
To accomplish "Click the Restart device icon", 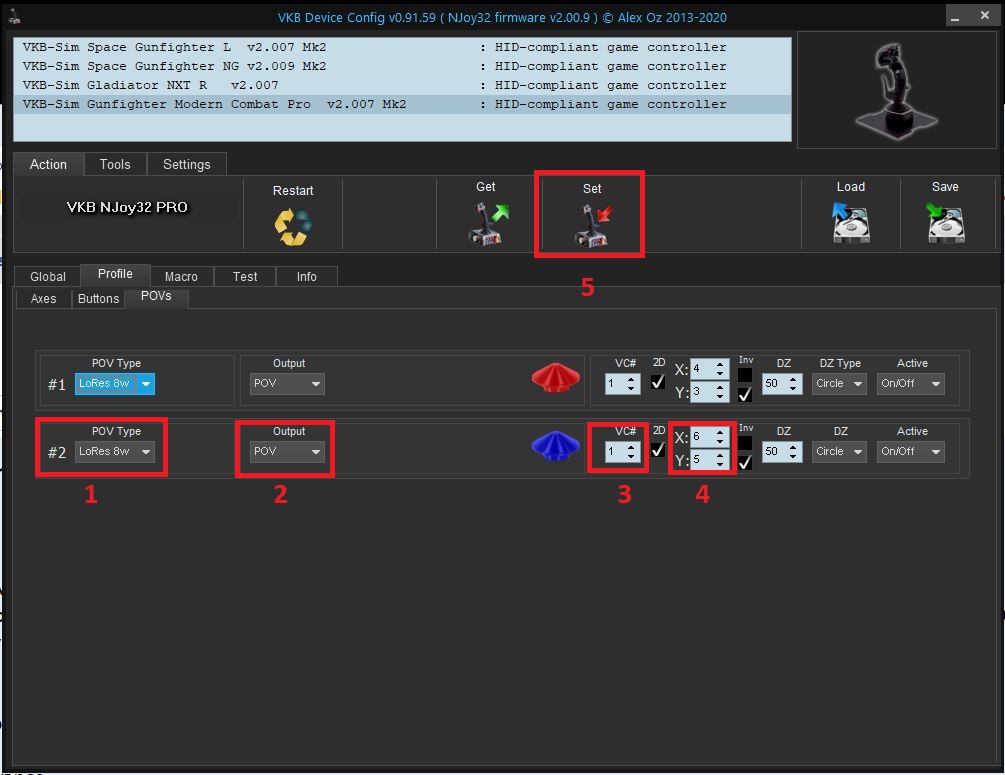I will (x=293, y=226).
